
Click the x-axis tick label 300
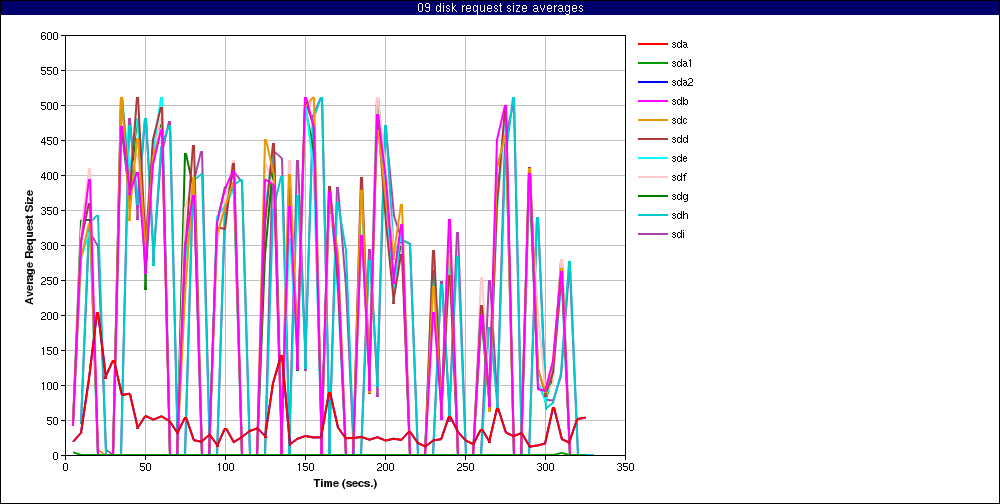click(545, 467)
